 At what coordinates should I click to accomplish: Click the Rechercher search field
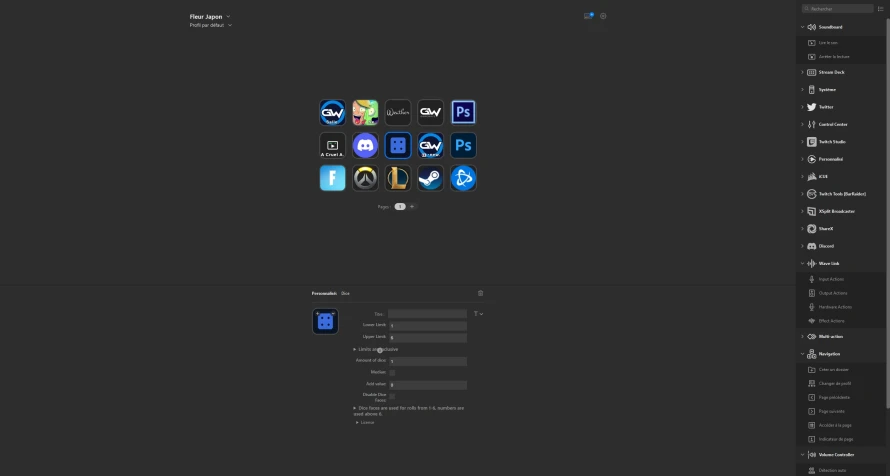838,9
